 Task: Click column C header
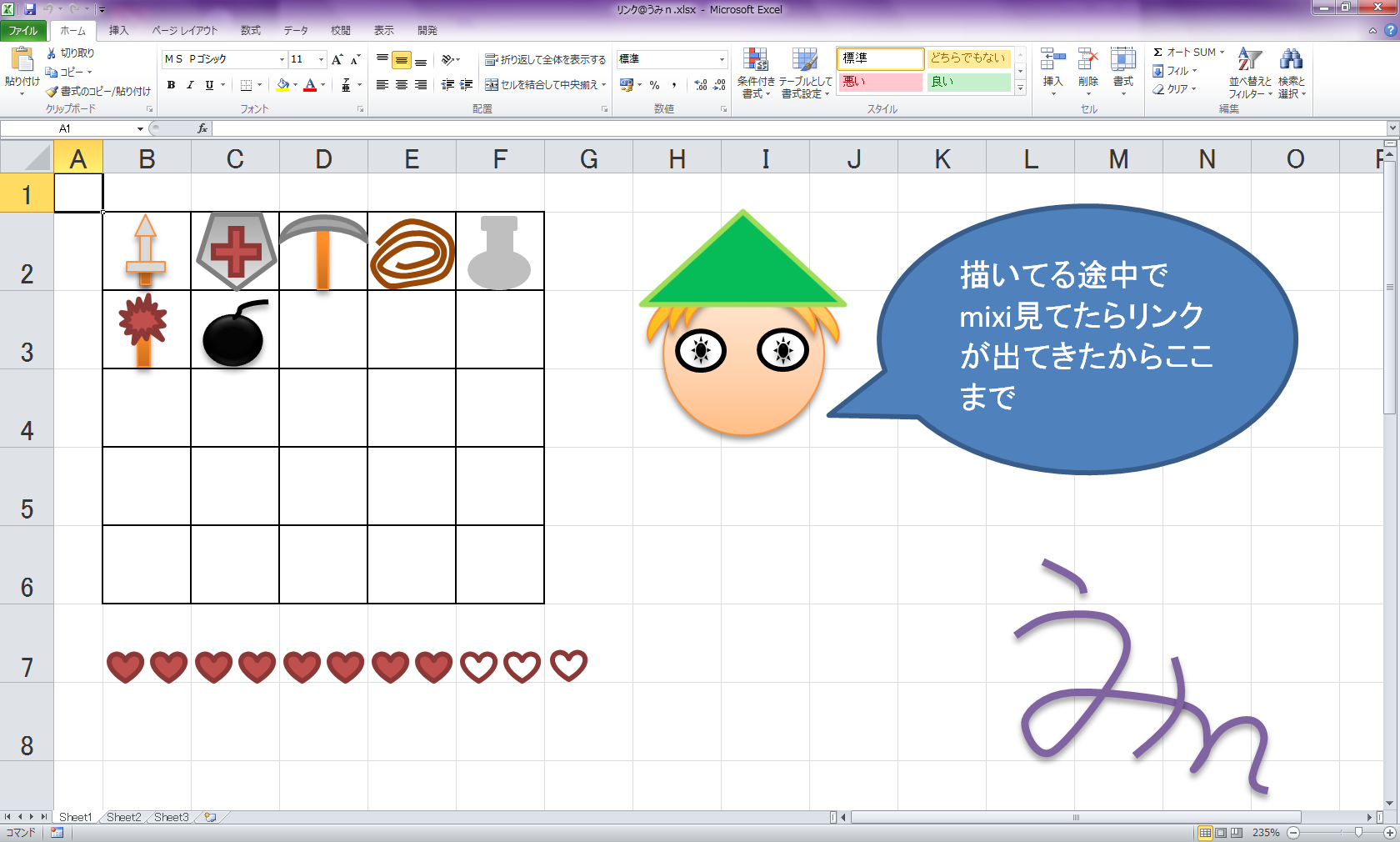tap(235, 158)
